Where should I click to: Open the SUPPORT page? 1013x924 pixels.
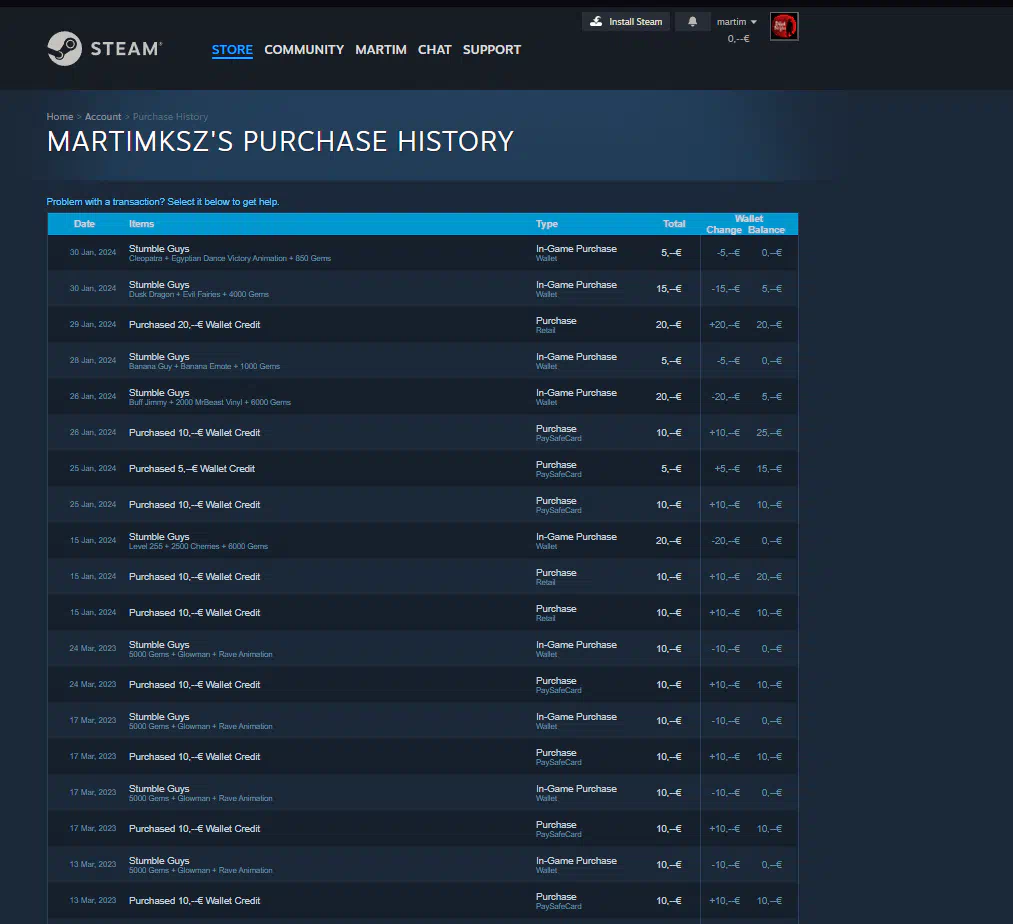click(x=491, y=49)
